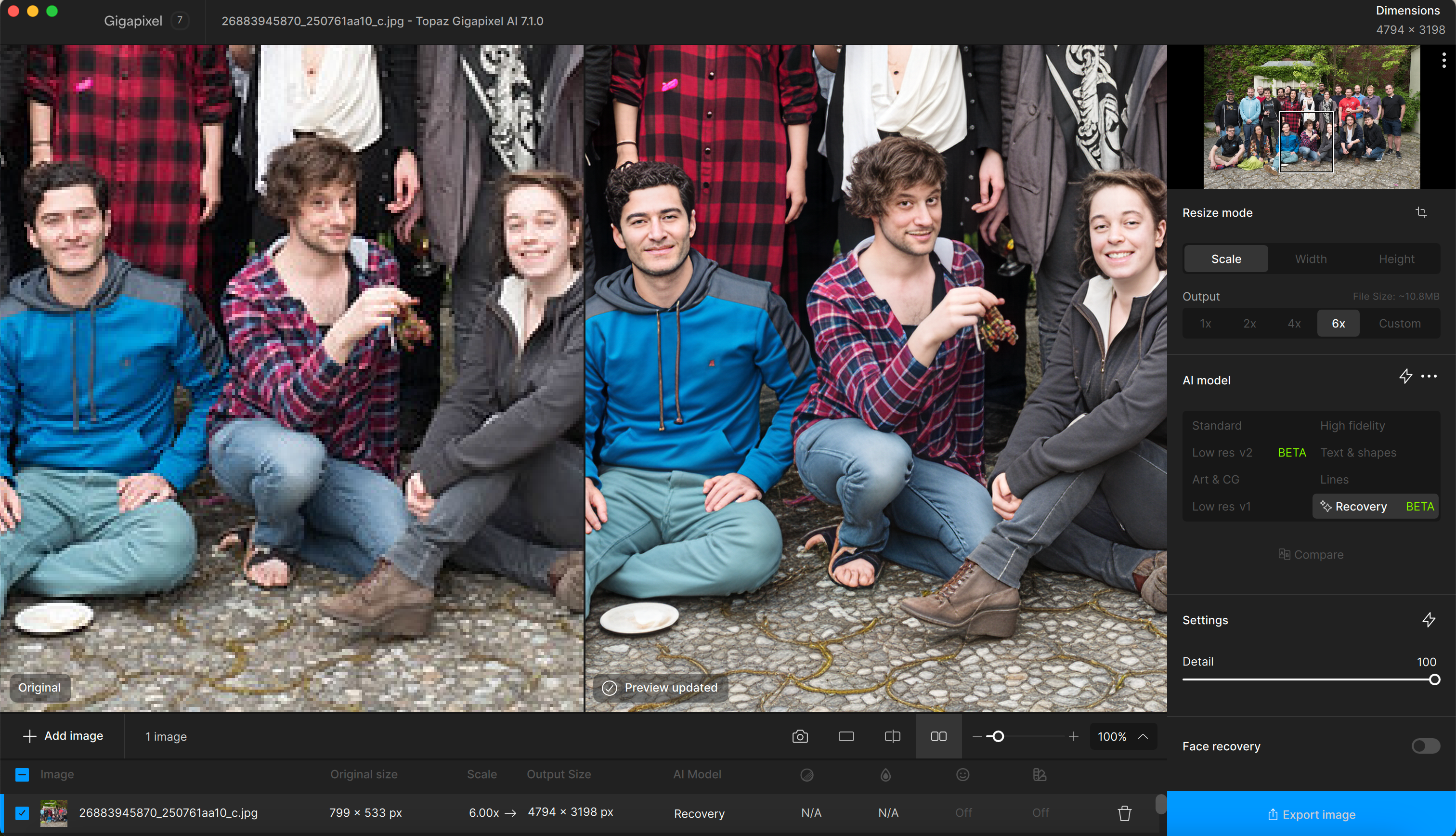Toggle the select-all checkbox in header

[x=22, y=774]
